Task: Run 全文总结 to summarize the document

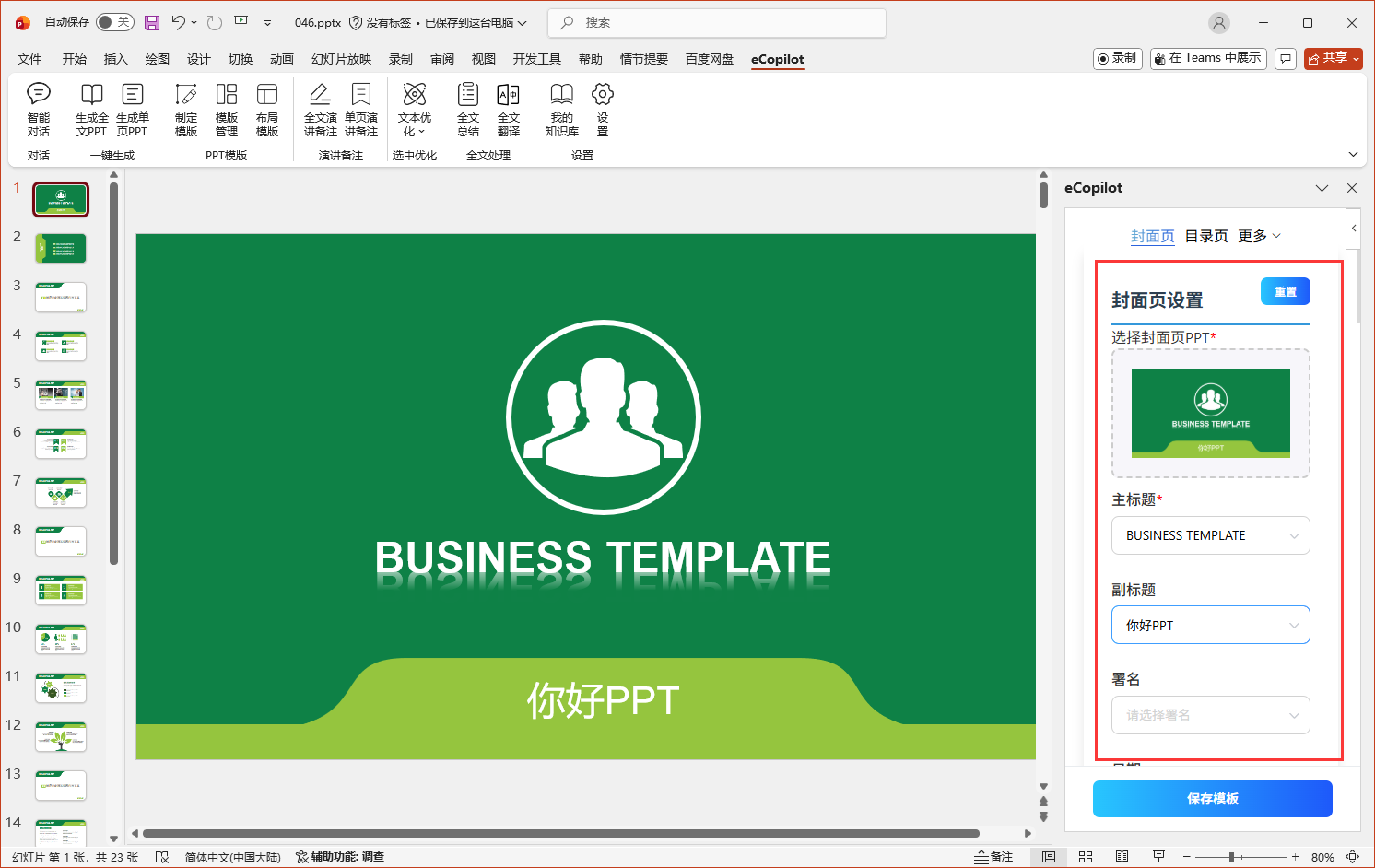Action: coord(467,111)
